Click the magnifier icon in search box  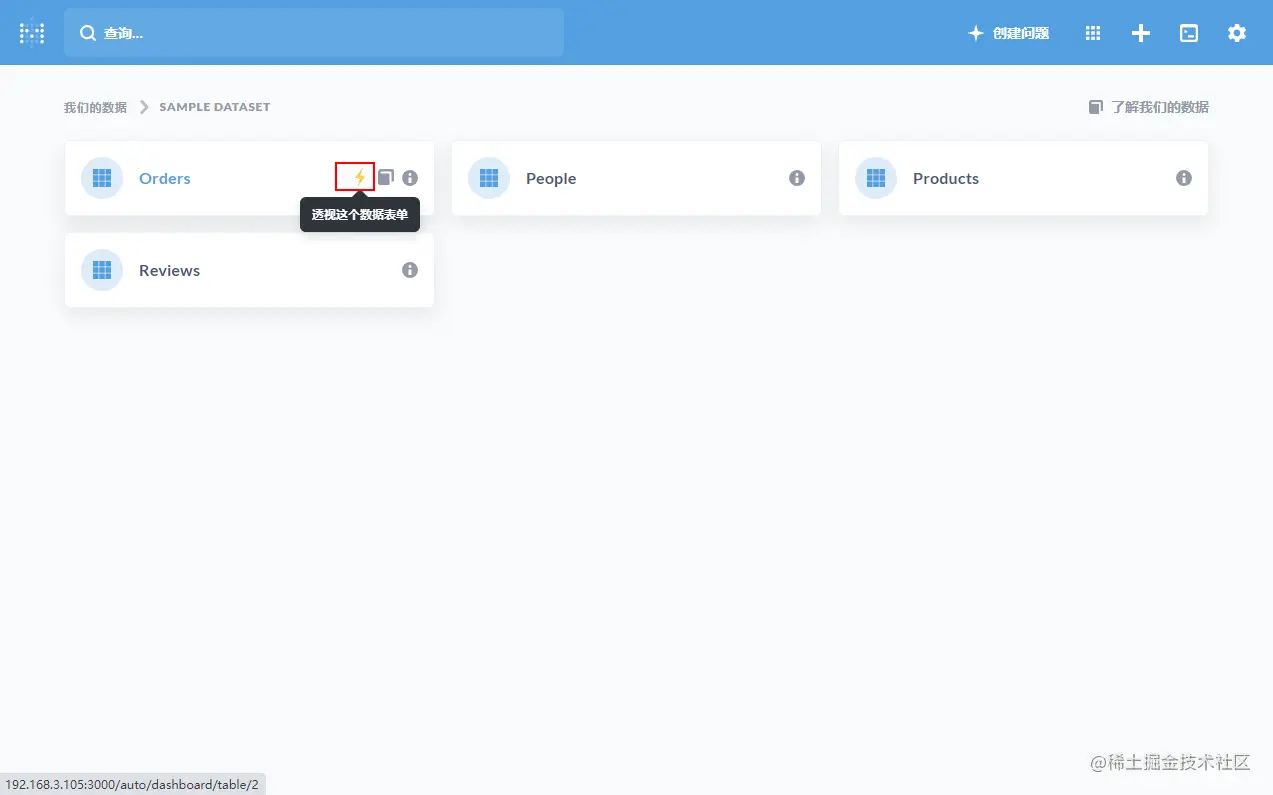click(x=88, y=33)
